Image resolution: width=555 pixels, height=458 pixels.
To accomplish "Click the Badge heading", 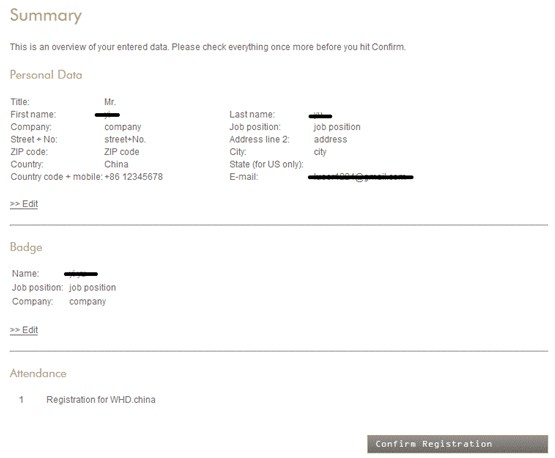I will (26, 247).
